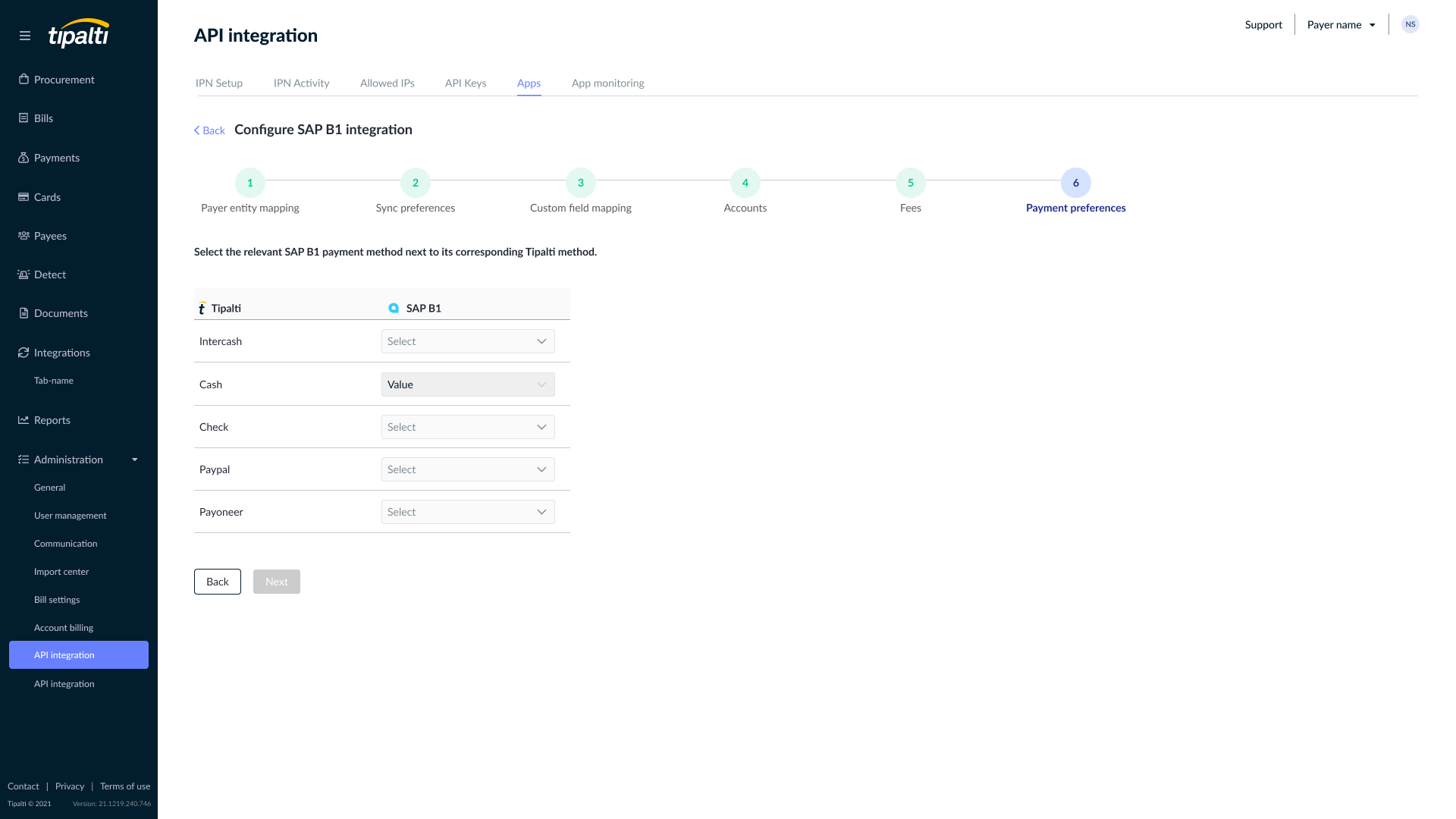Switch to the API Keys tab
The width and height of the screenshot is (1456, 819).
(466, 83)
